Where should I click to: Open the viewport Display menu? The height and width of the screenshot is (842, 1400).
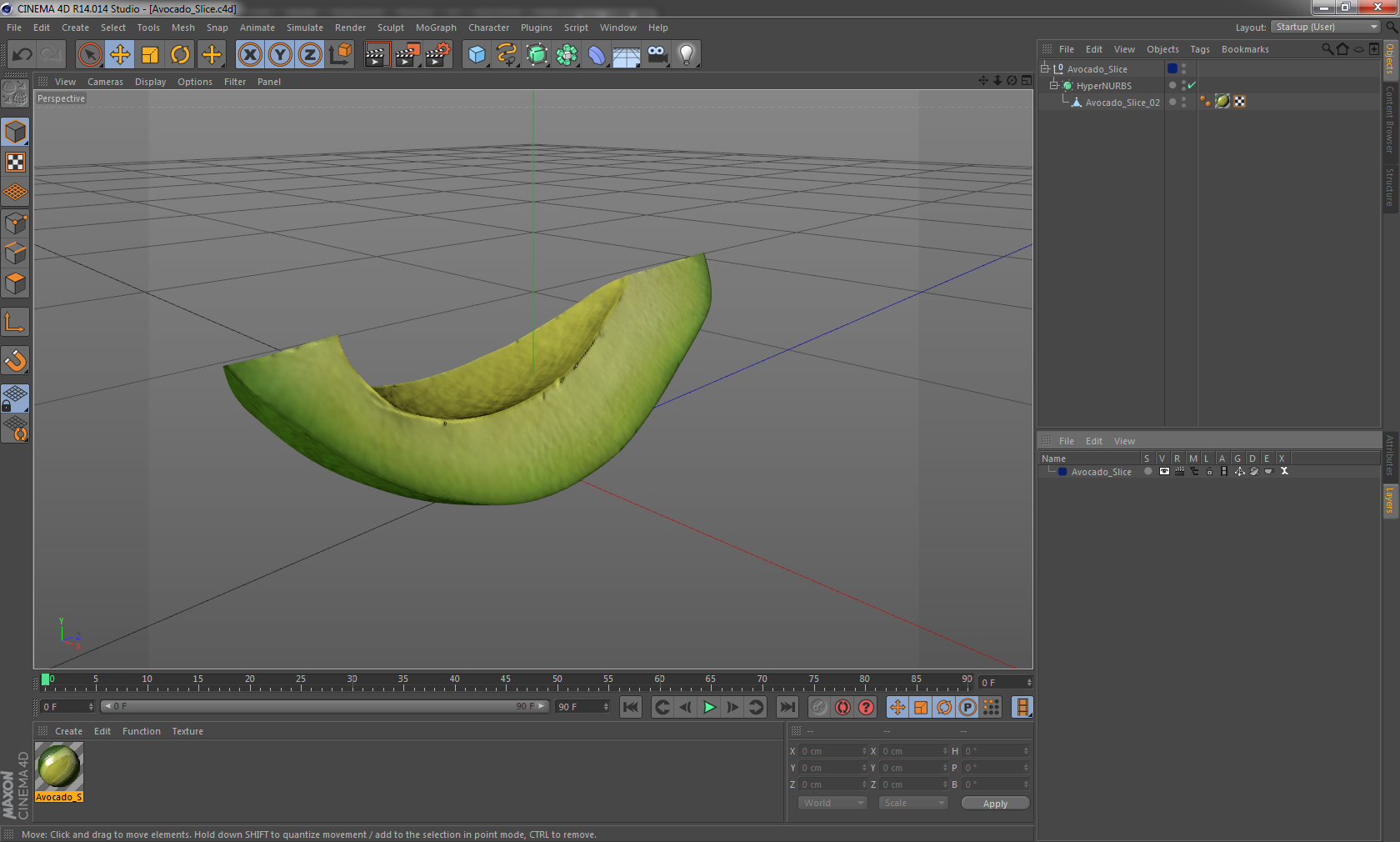(x=151, y=82)
